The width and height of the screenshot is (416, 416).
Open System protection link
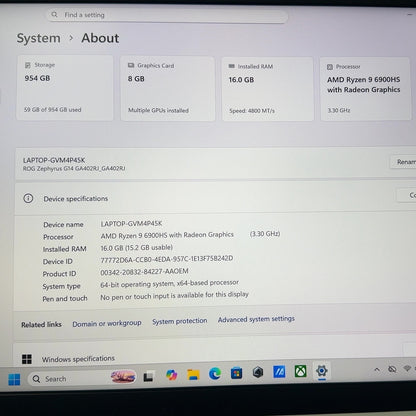(x=180, y=321)
